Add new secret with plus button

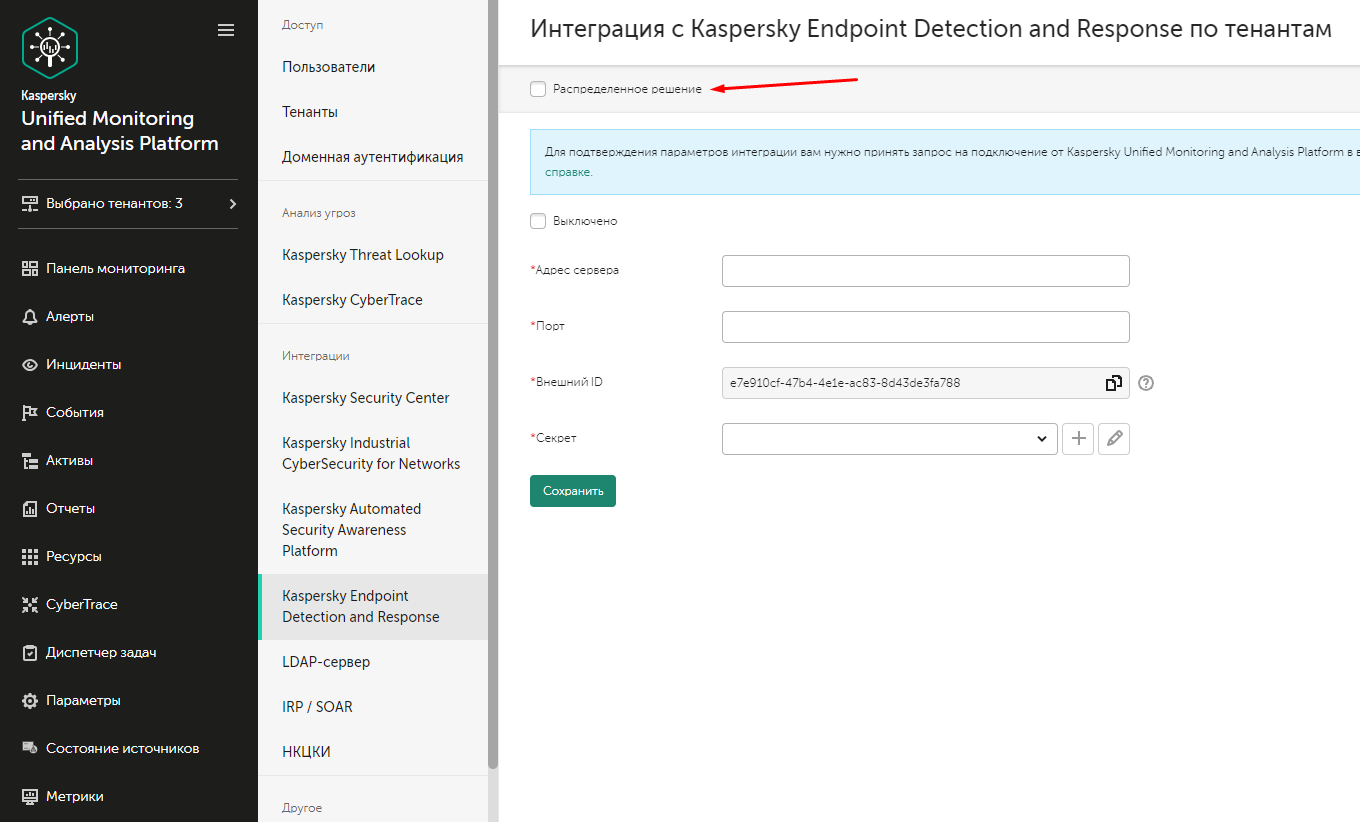pos(1078,438)
